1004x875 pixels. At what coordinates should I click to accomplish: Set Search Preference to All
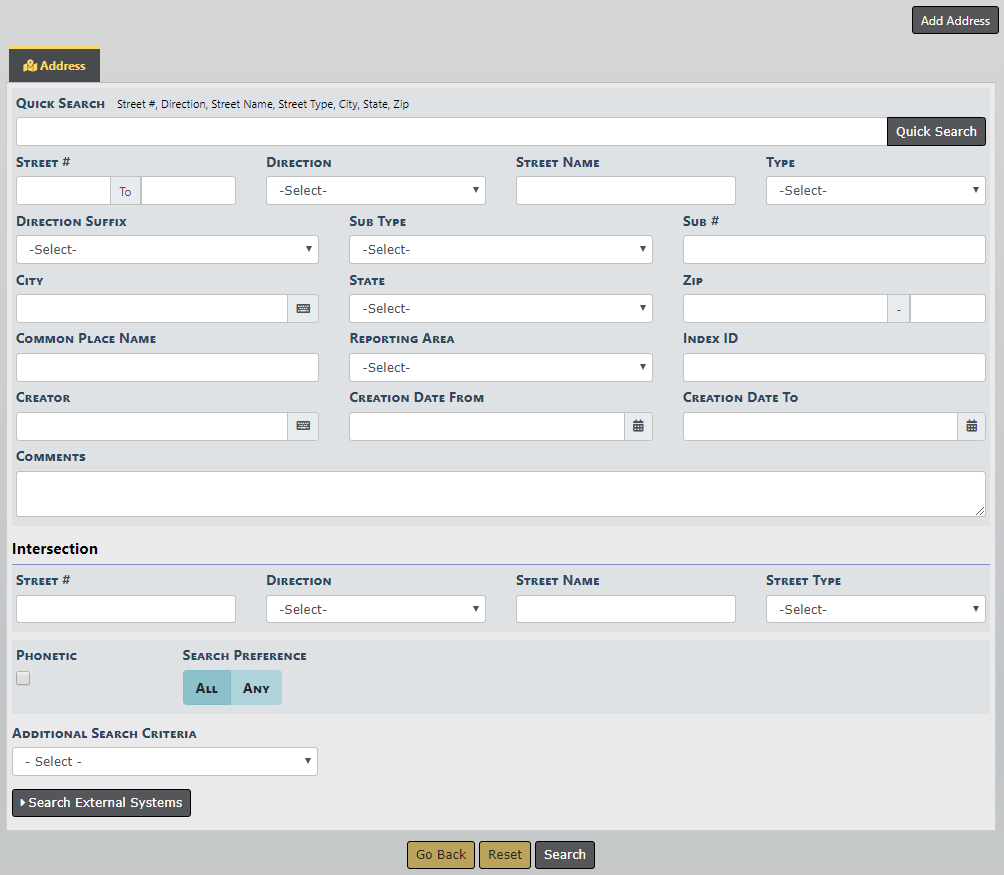click(207, 688)
